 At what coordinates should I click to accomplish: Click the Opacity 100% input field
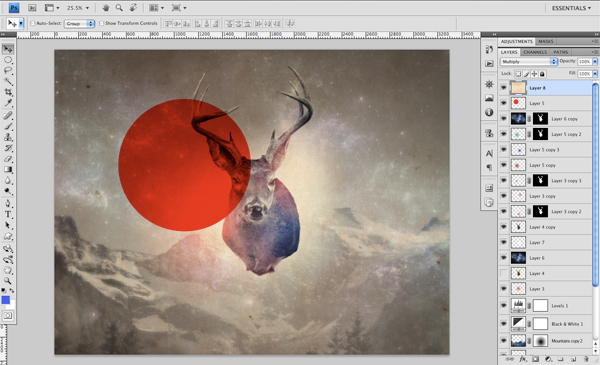tap(584, 62)
